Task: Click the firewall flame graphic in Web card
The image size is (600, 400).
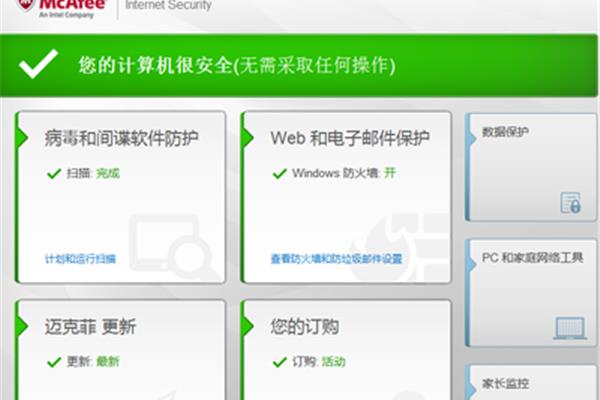Action: click(399, 247)
